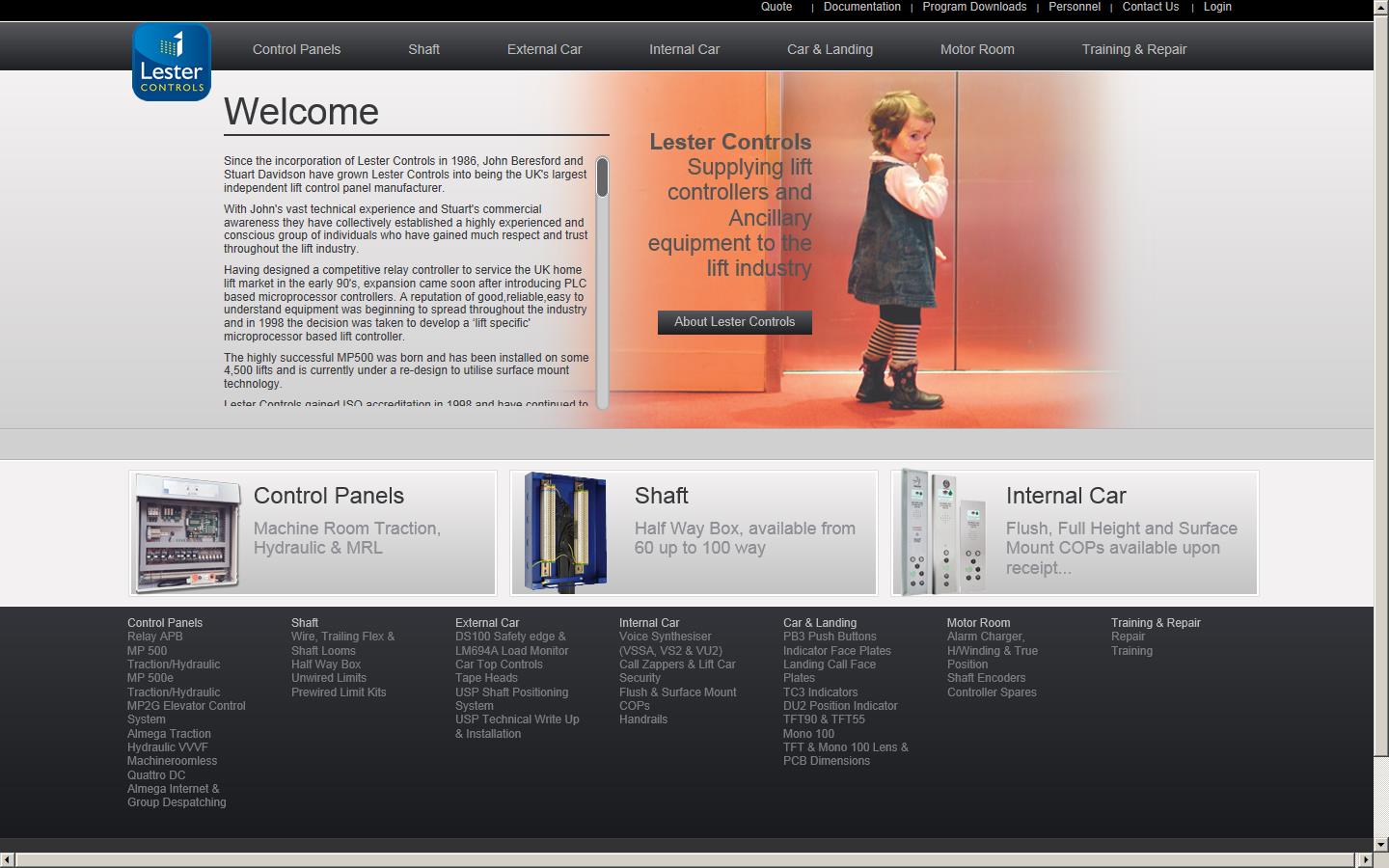Click the Lester Controls logo
Image resolution: width=1389 pixels, height=868 pixels.
pyautogui.click(x=171, y=62)
